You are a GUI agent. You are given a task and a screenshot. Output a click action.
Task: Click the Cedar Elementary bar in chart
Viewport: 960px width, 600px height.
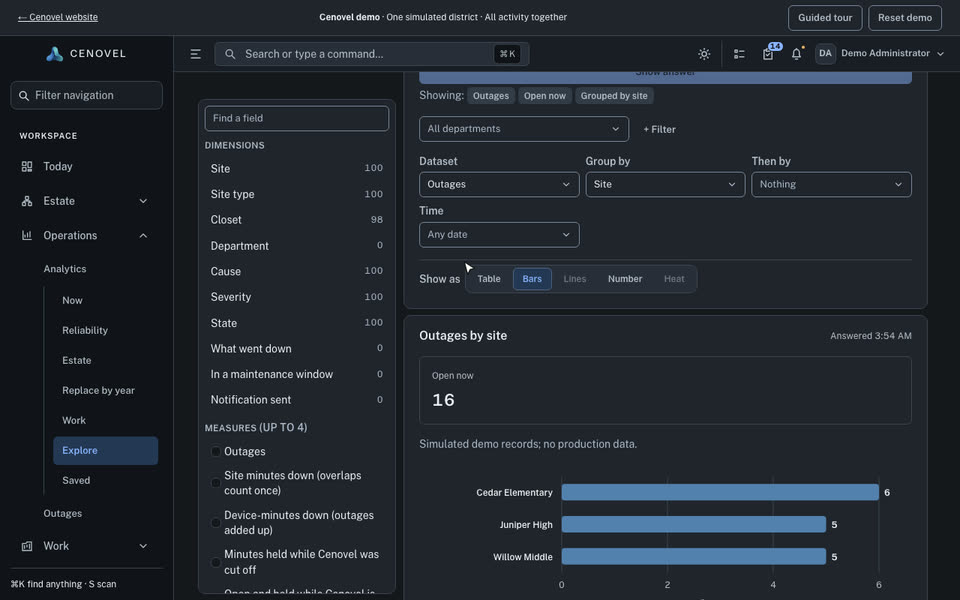tap(720, 492)
